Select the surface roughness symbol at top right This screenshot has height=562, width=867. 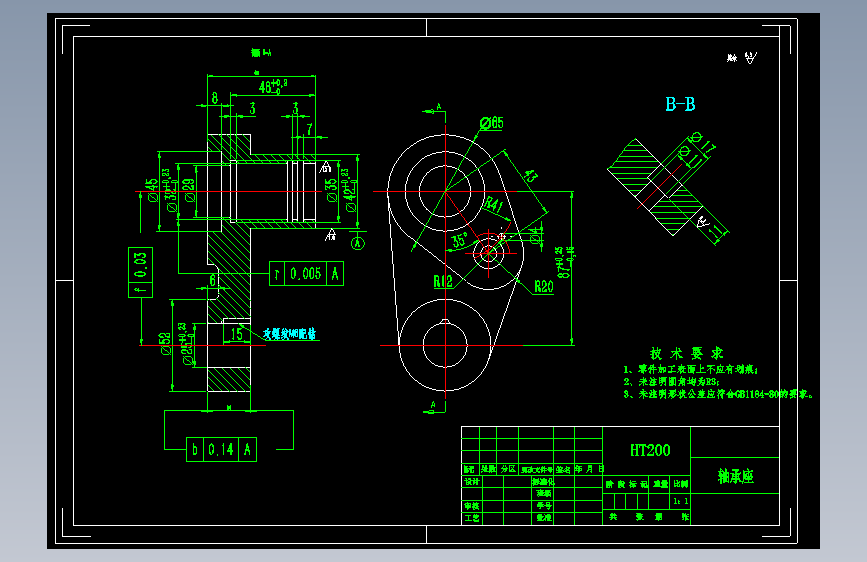pyautogui.click(x=750, y=58)
